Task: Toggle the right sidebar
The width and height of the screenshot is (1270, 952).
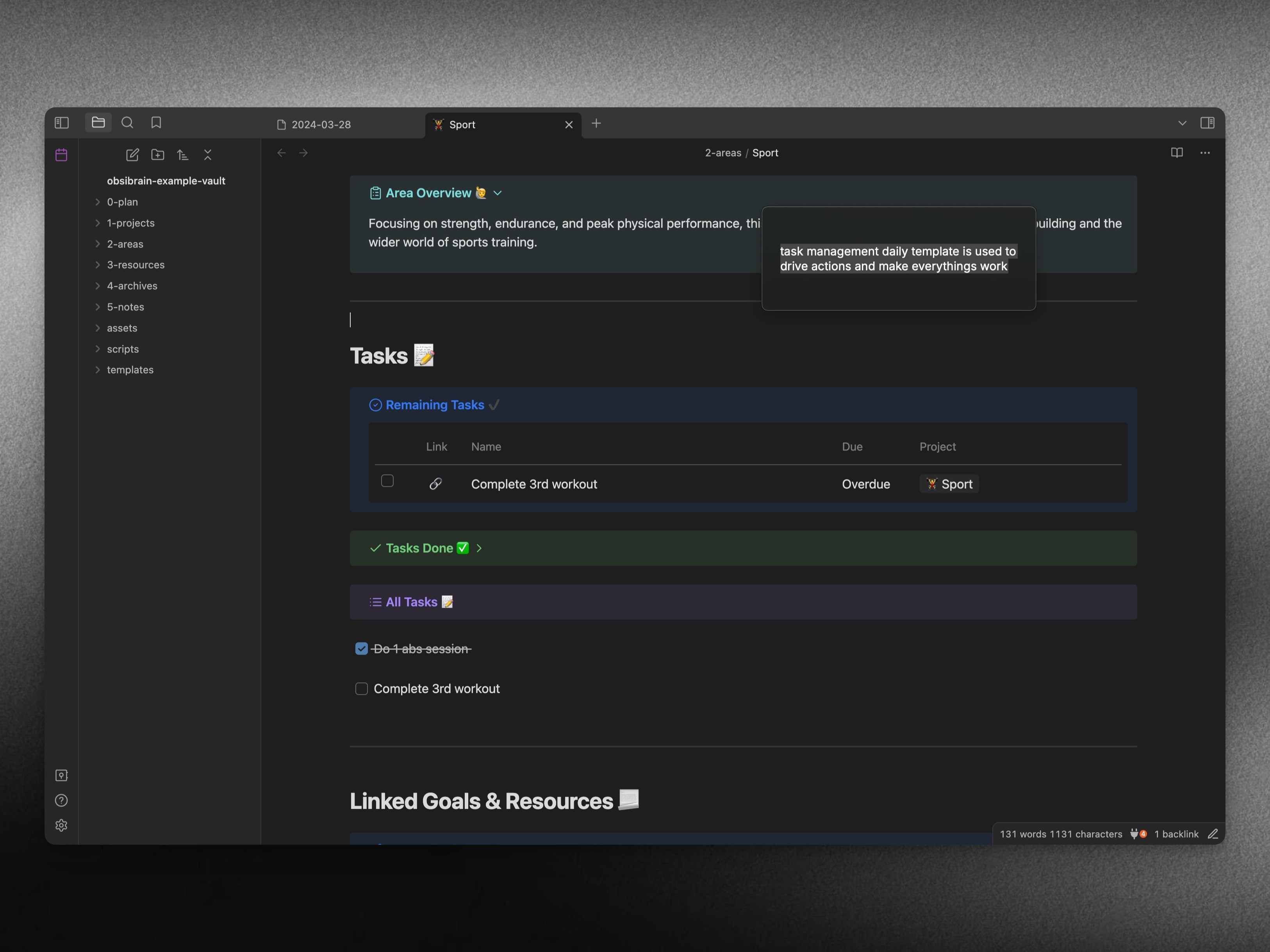Action: 1207,123
